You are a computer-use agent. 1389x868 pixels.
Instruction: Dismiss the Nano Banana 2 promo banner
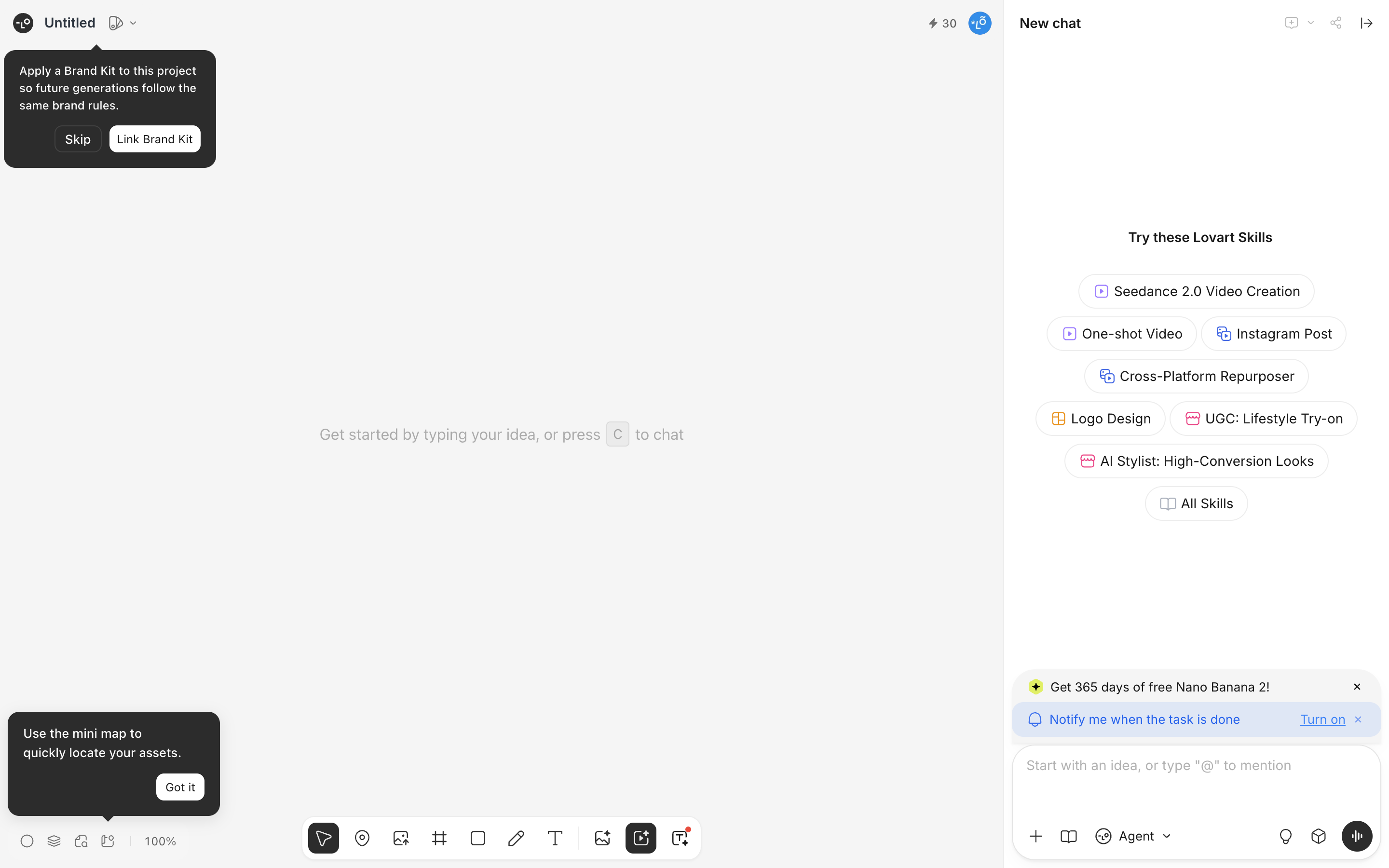pos(1357,687)
